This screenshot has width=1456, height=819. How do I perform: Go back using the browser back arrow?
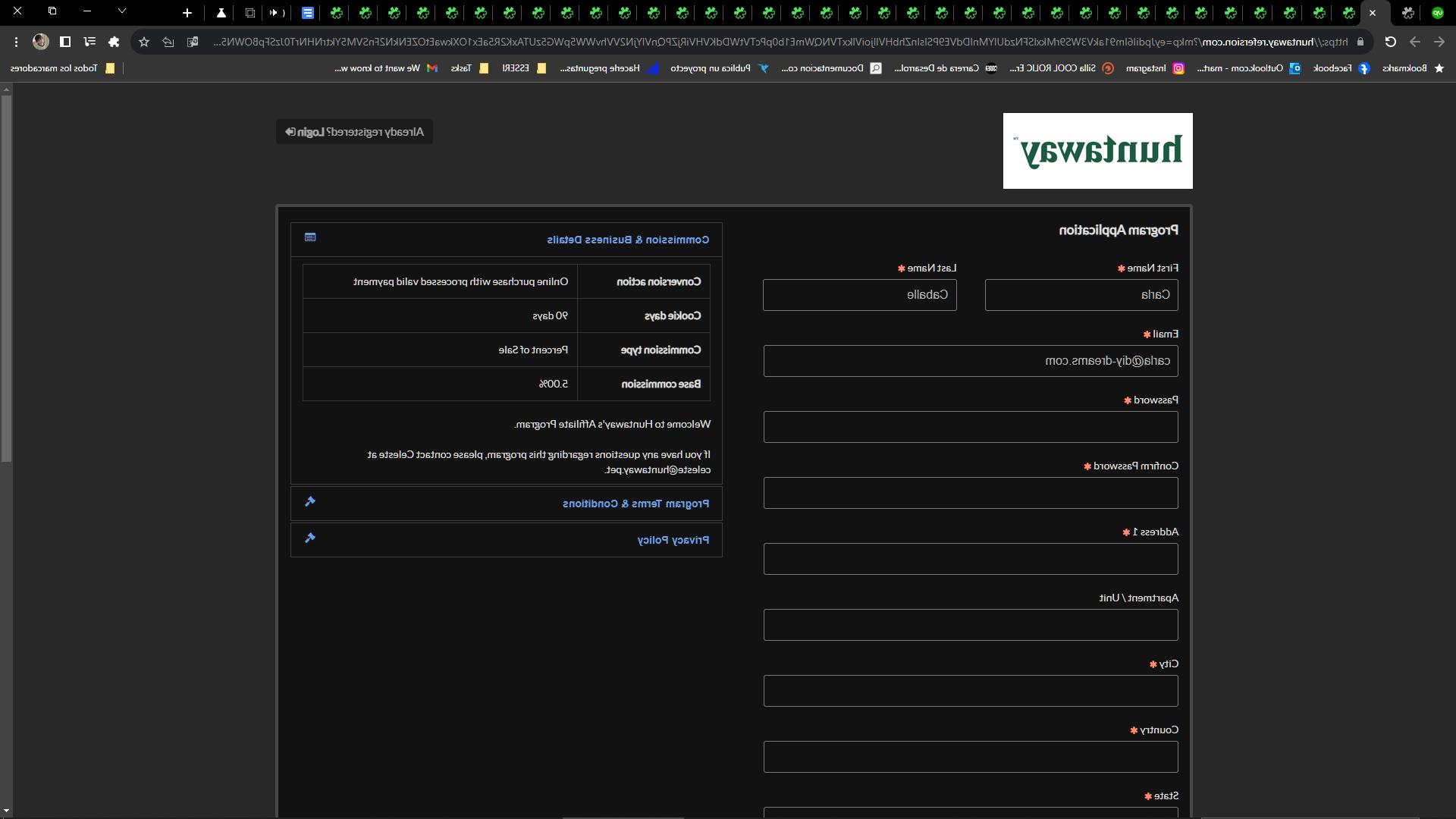pos(1439,42)
